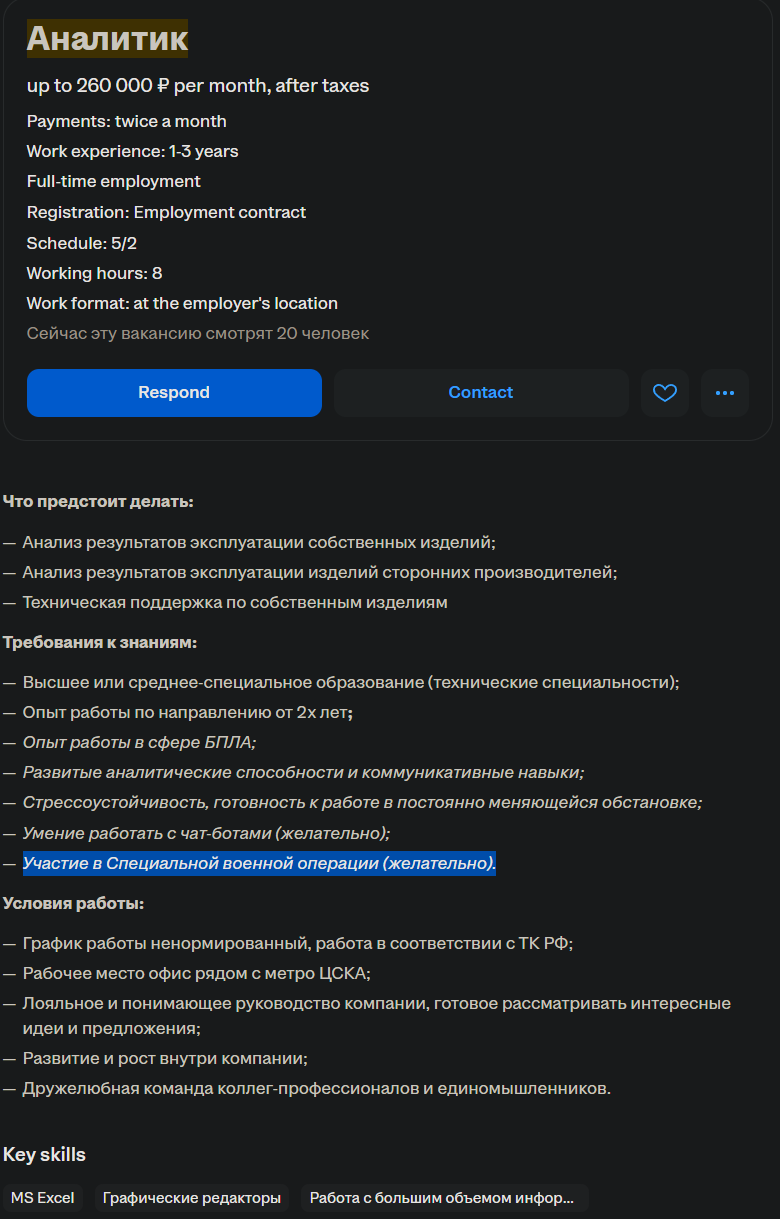Click the Work format employer's location line

click(182, 303)
